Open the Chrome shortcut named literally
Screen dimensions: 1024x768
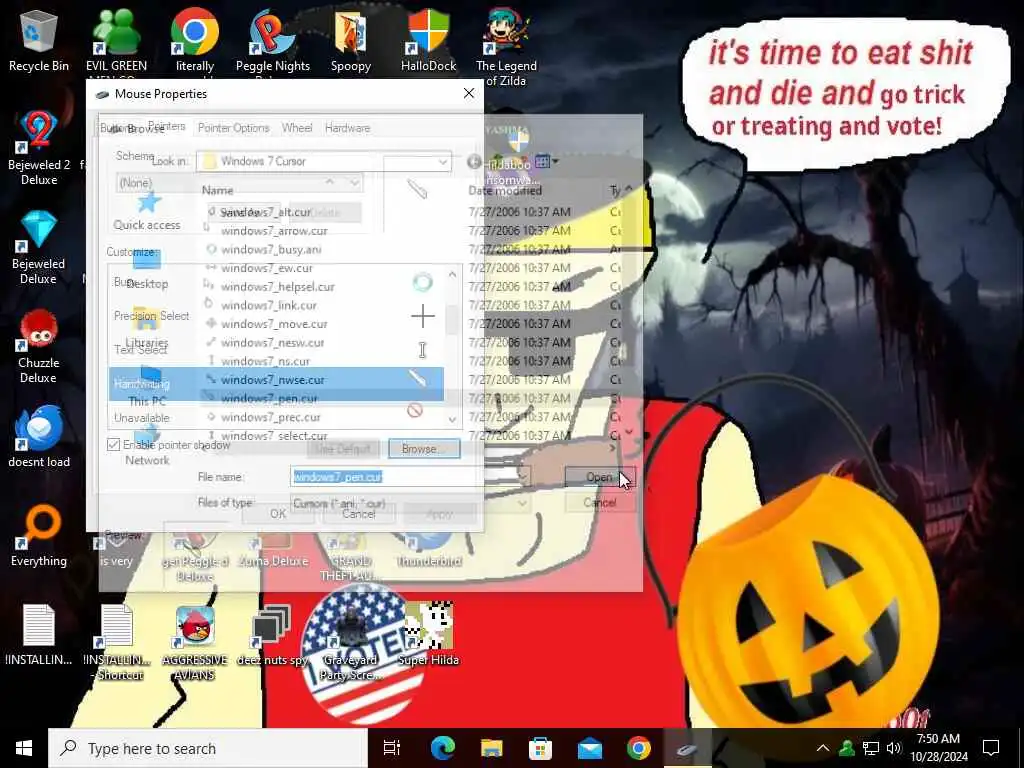click(195, 40)
